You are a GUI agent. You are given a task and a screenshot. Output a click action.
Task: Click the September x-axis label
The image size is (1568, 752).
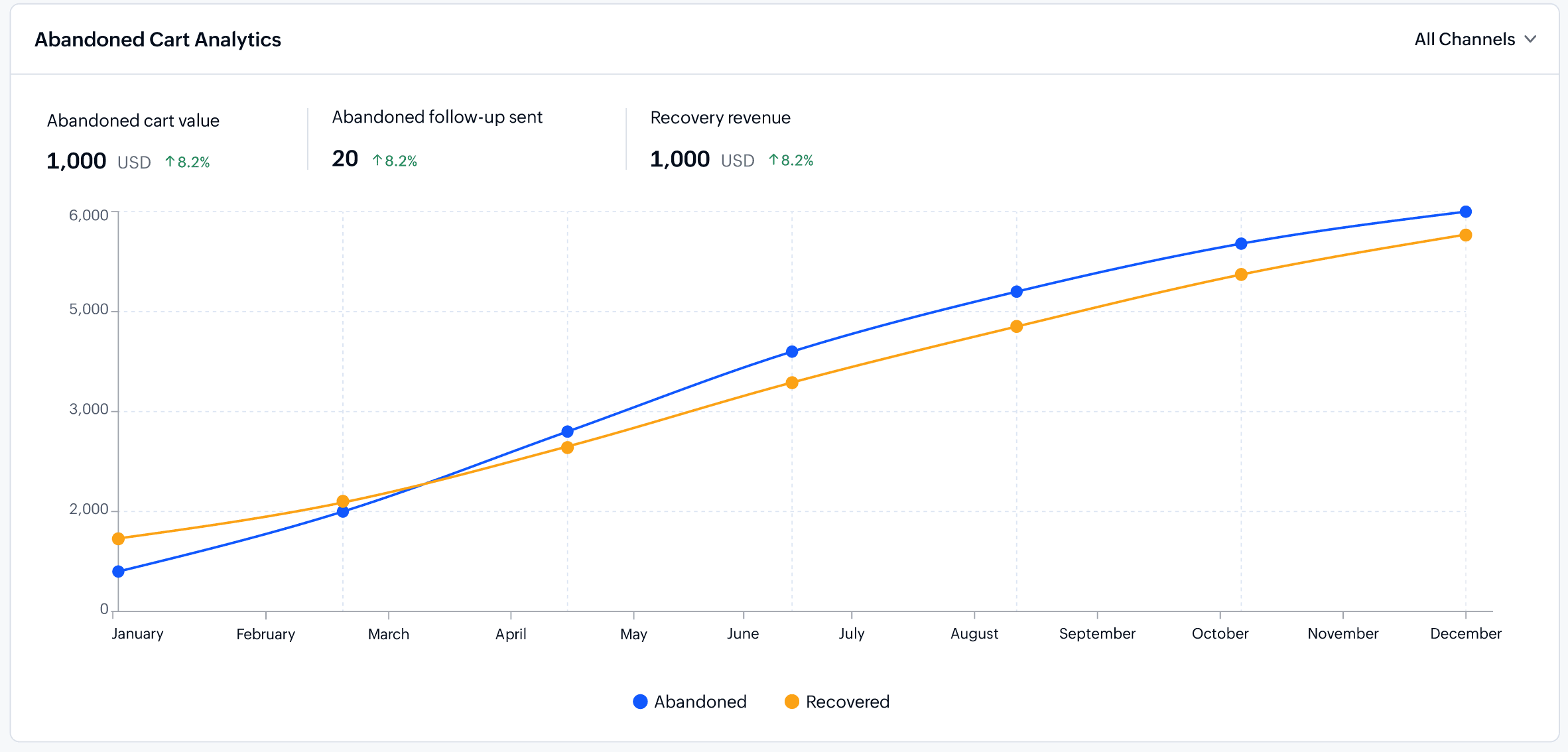point(1097,634)
